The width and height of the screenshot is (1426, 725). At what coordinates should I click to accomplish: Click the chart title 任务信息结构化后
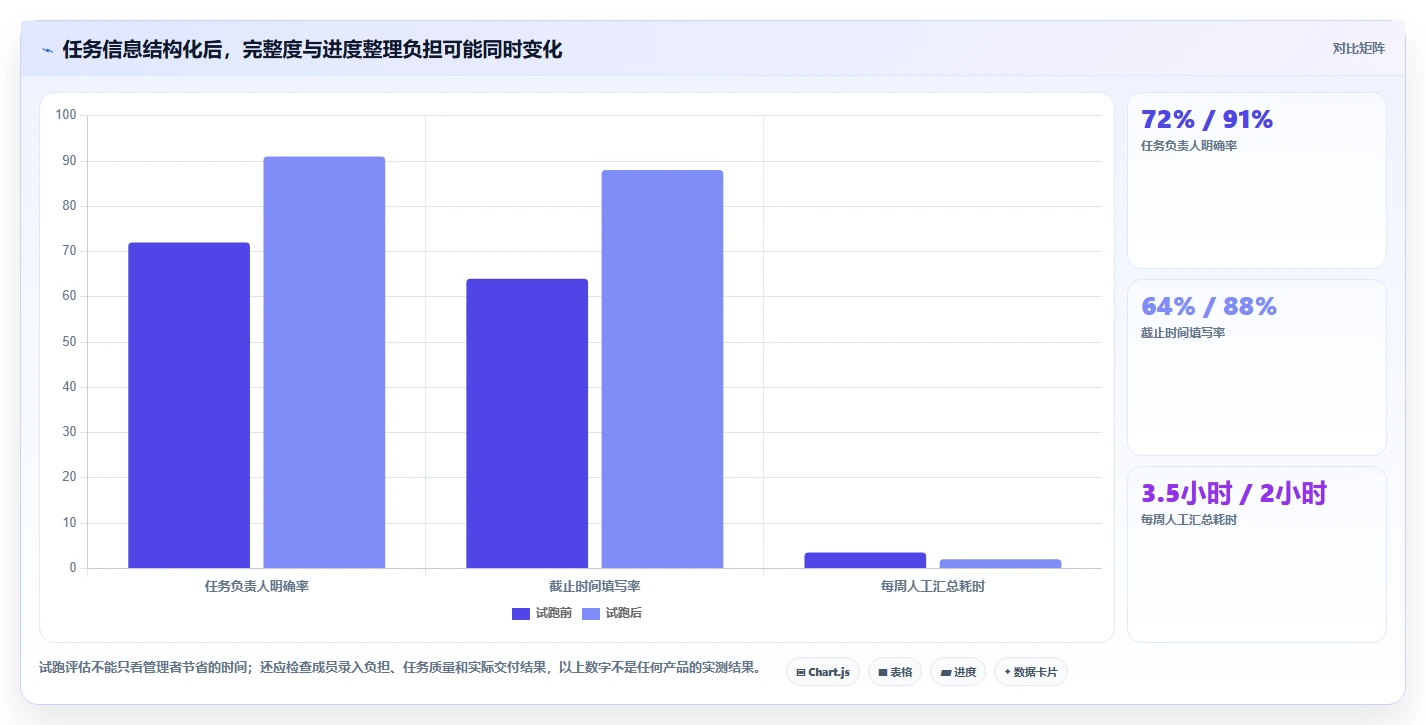[312, 49]
